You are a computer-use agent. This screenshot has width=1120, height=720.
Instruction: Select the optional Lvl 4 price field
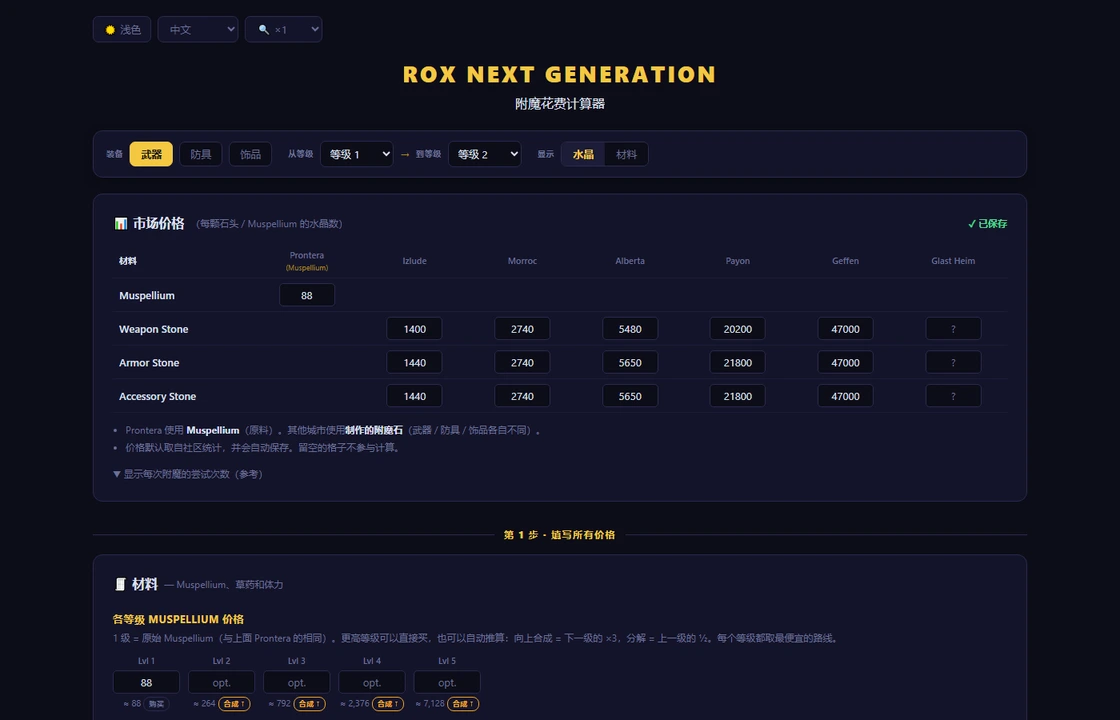(371, 682)
